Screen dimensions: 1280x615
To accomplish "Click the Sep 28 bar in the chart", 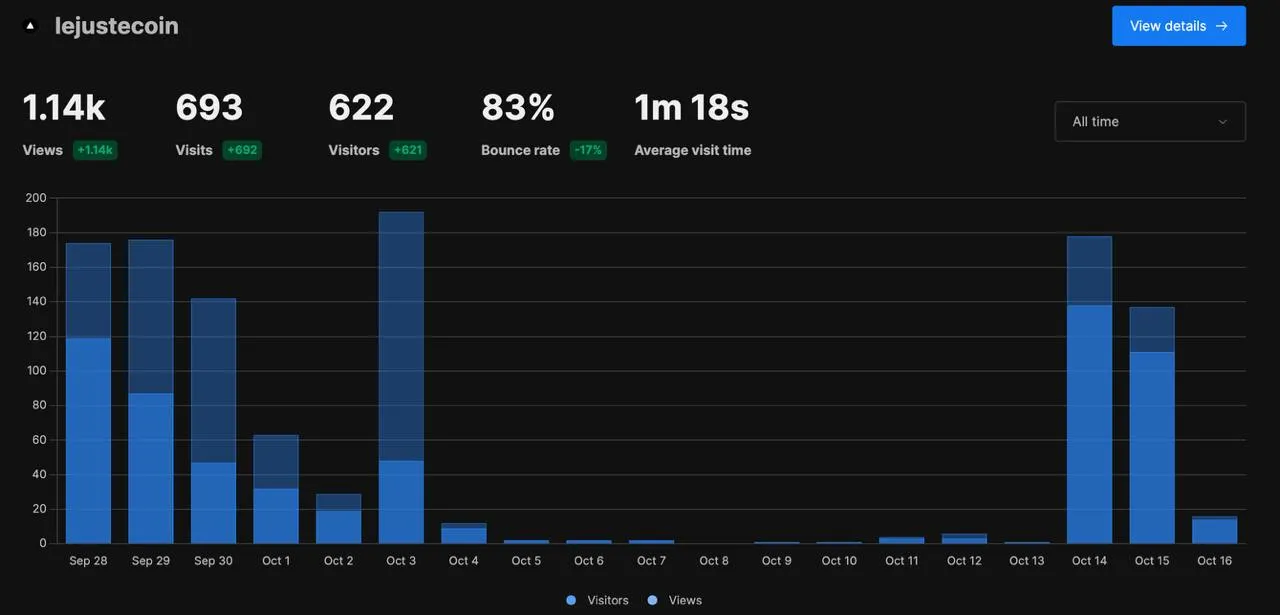I will [88, 393].
